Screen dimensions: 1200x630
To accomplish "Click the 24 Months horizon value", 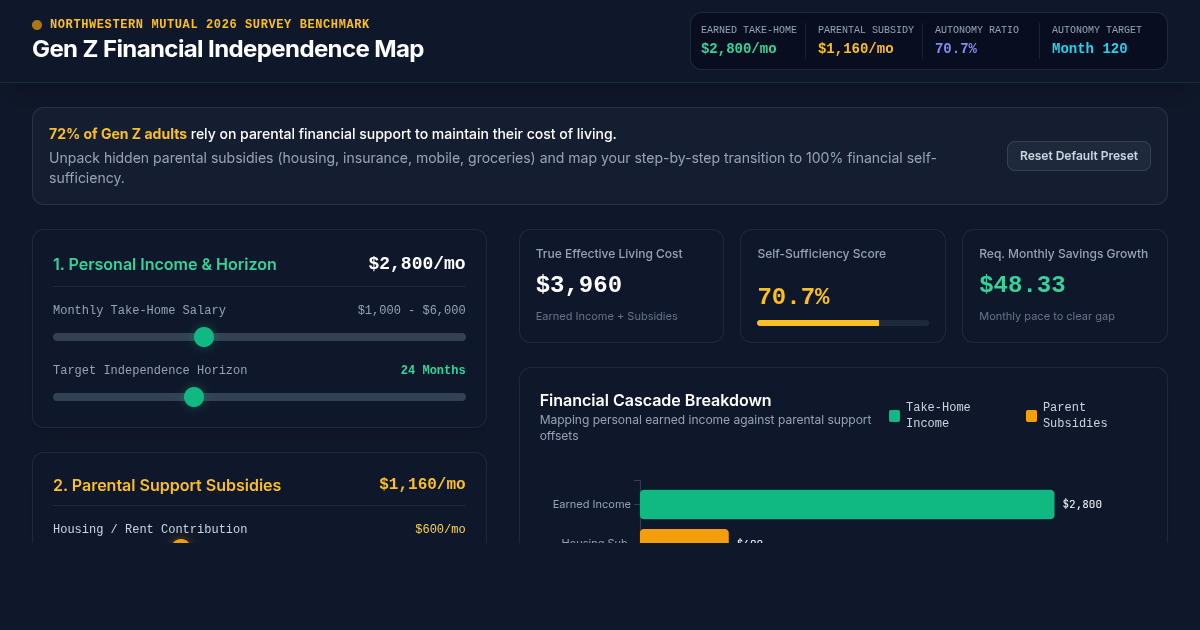I will (x=433, y=371).
